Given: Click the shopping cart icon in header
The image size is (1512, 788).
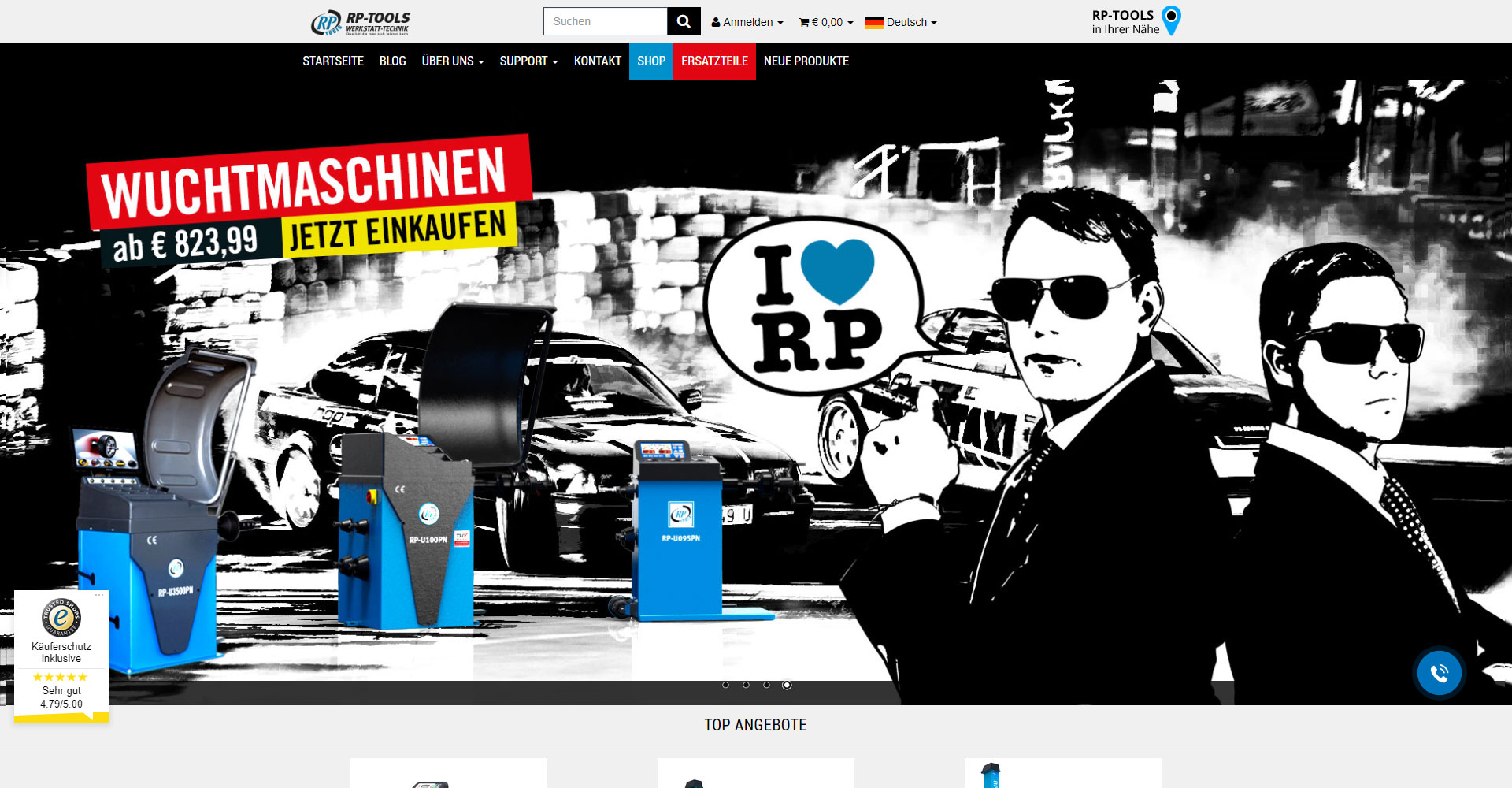Looking at the screenshot, I should pos(804,22).
